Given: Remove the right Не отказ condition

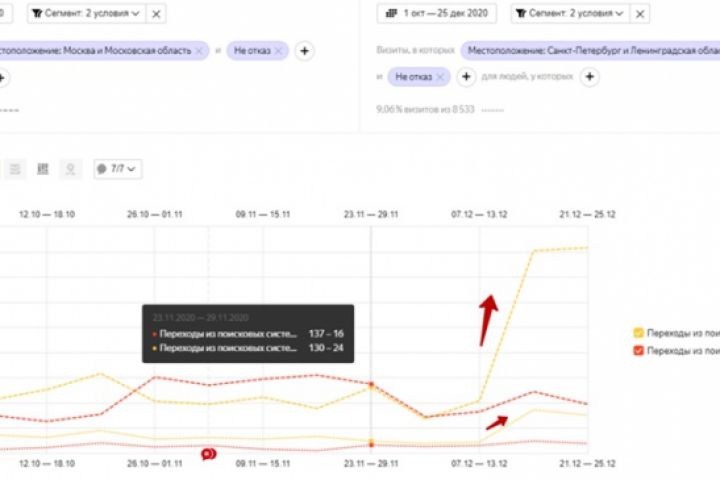Looking at the screenshot, I should (440, 77).
